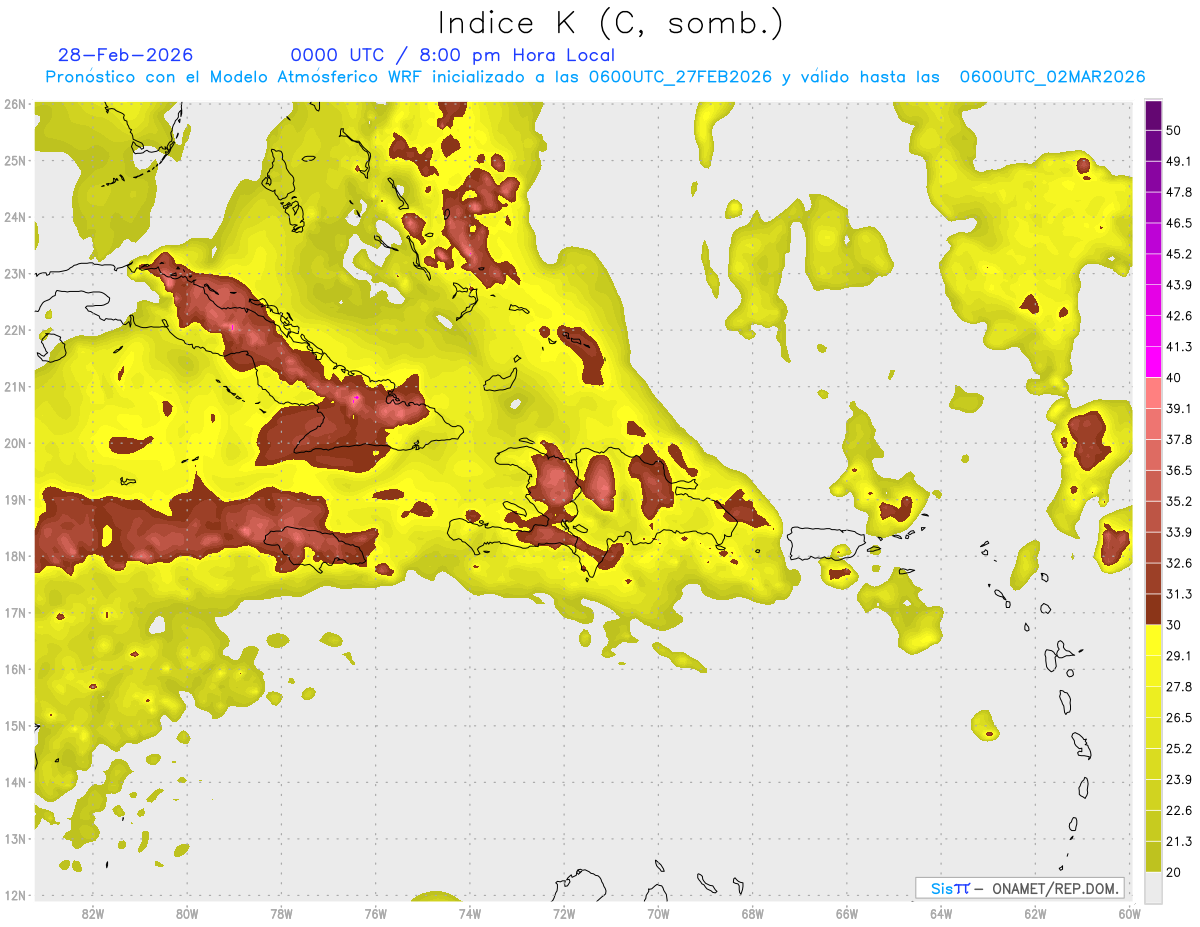Click the "60W" longitude axis label

pos(1129,913)
